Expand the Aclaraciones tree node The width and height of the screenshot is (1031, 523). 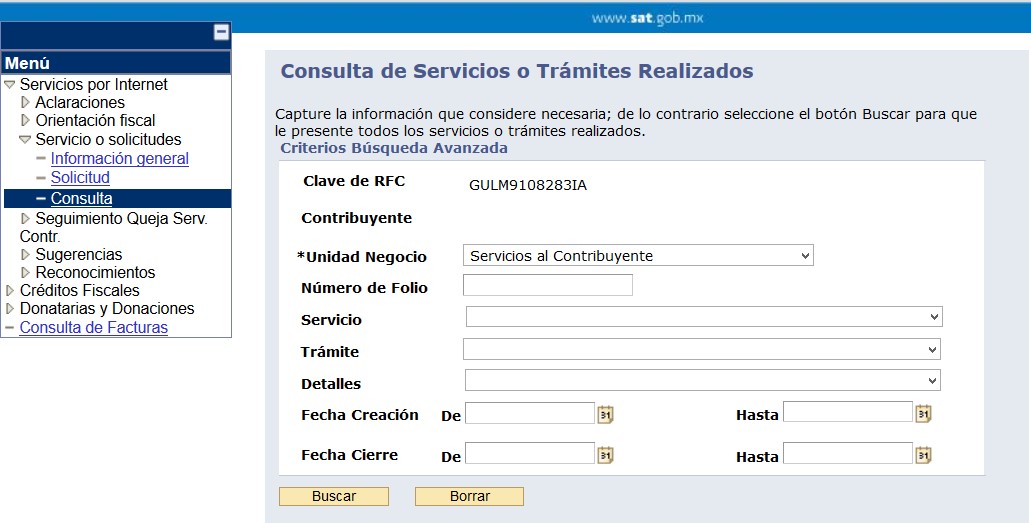pyautogui.click(x=26, y=102)
